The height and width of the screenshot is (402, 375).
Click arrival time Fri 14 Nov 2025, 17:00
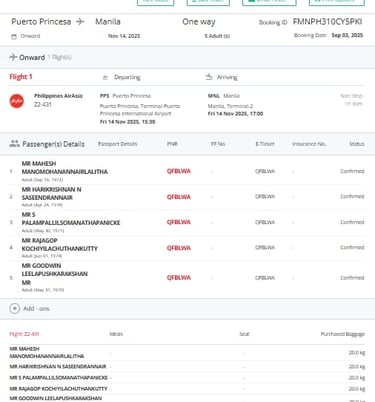pyautogui.click(x=235, y=114)
